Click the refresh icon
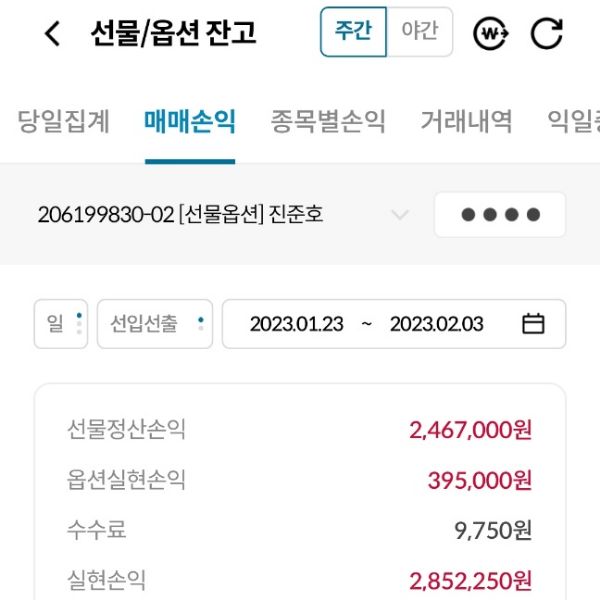 click(546, 33)
